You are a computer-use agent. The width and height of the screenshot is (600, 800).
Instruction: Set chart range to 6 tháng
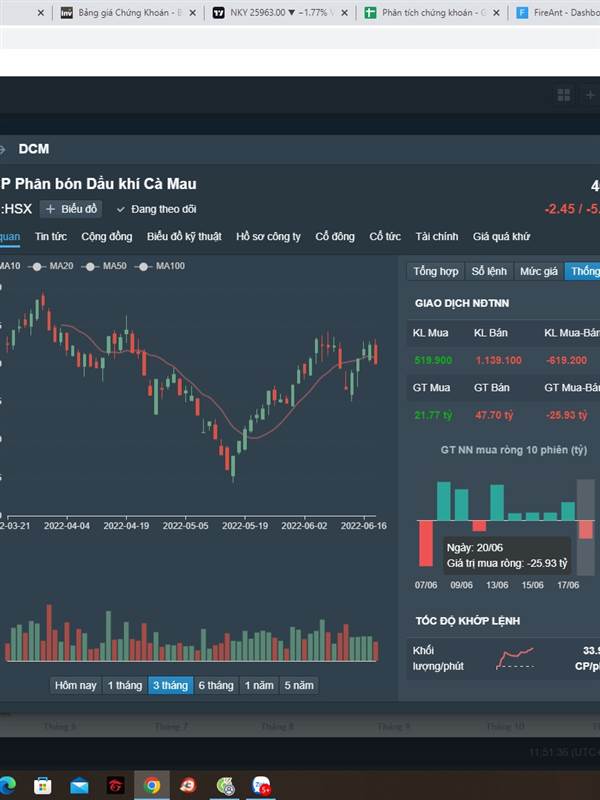pos(216,685)
